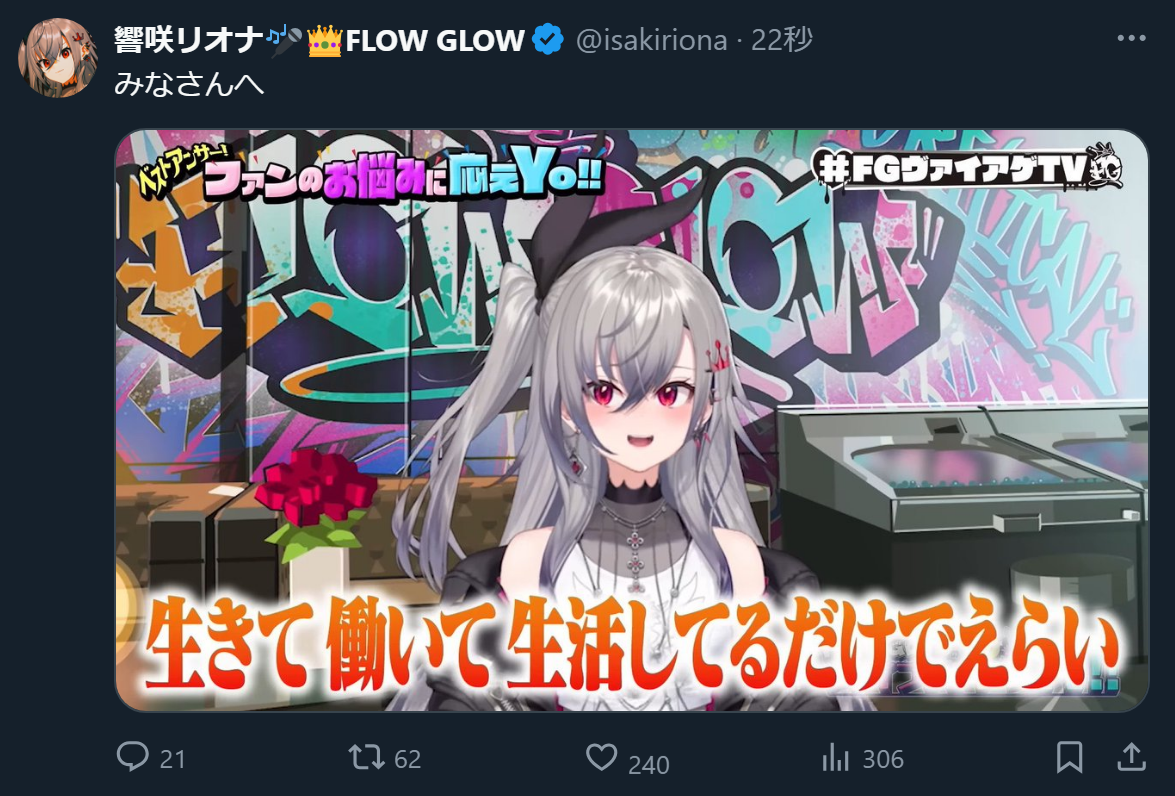
Task: Open the share upload icon
Action: (x=1132, y=757)
